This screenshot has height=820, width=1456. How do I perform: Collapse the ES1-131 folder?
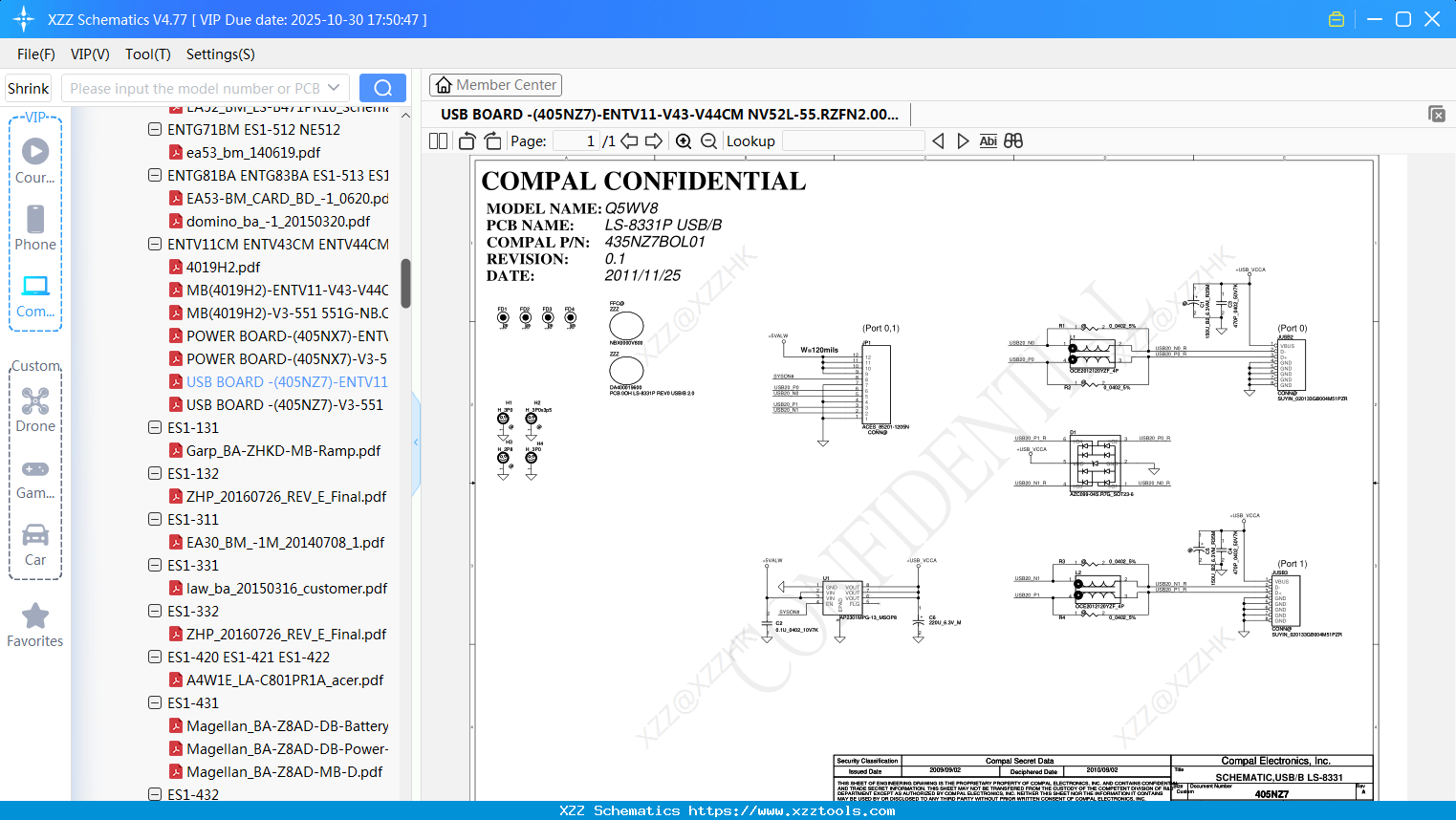point(155,427)
